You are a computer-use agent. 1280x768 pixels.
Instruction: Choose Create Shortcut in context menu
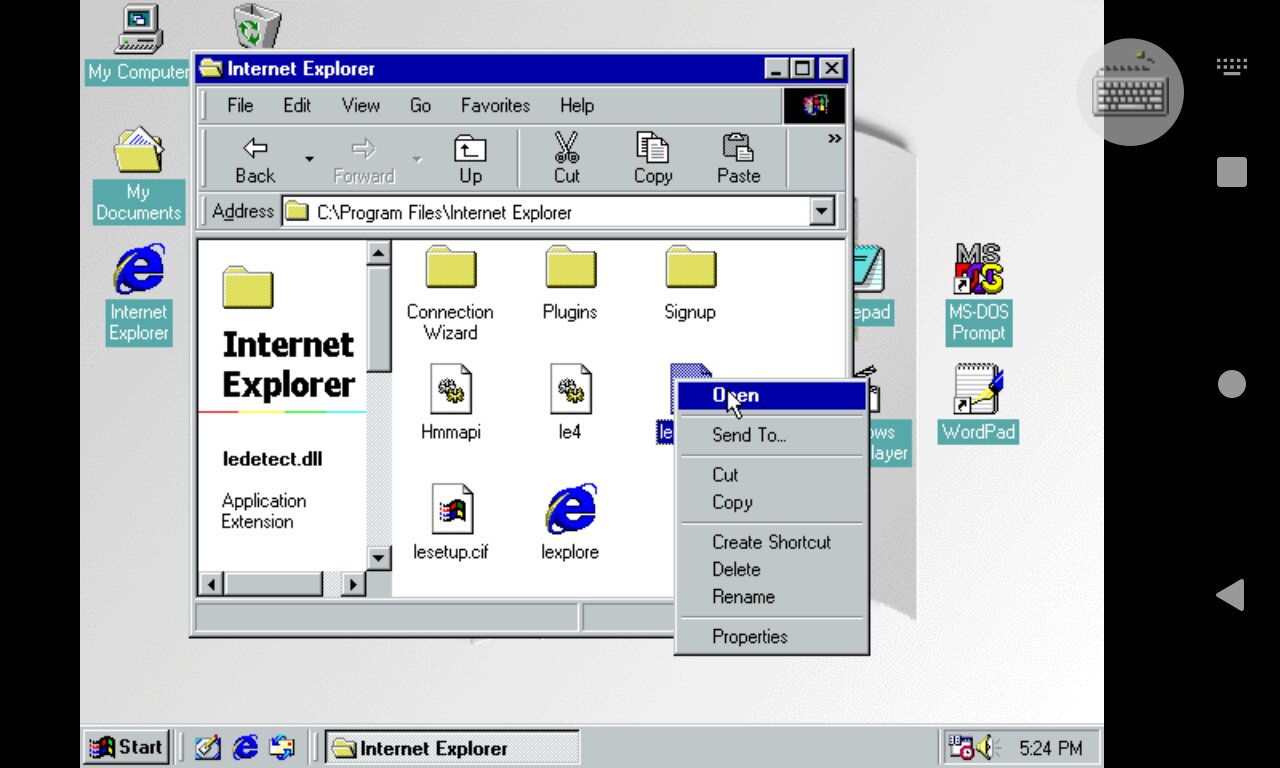[x=772, y=542]
